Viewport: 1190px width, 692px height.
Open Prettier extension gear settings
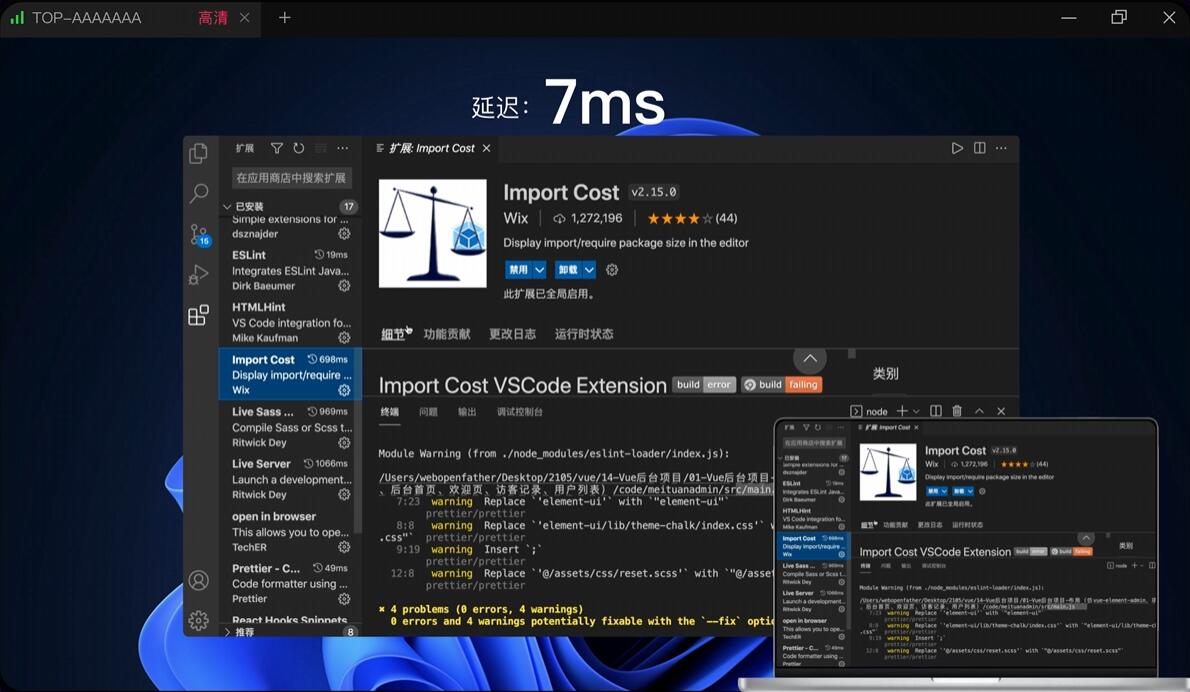[x=344, y=599]
